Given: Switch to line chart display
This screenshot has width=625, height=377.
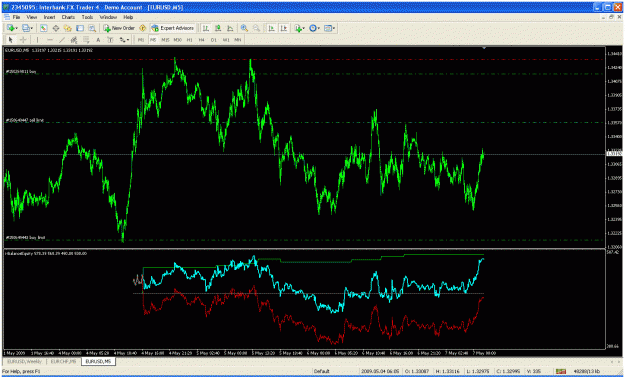Looking at the screenshot, I should click(x=230, y=28).
